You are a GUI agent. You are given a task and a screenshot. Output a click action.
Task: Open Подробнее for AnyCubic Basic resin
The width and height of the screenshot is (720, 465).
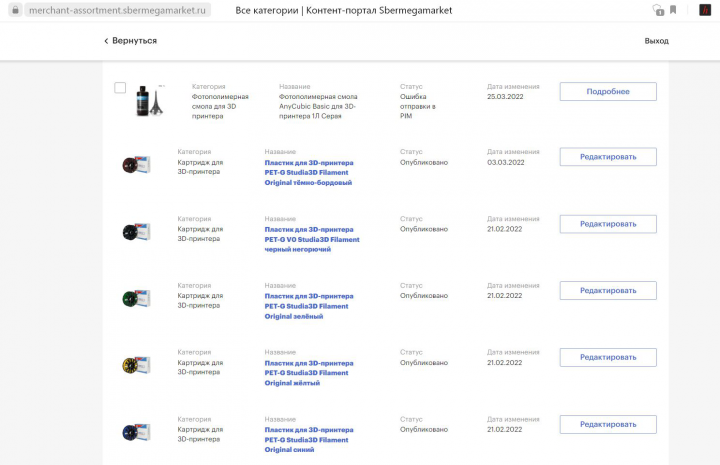point(608,91)
